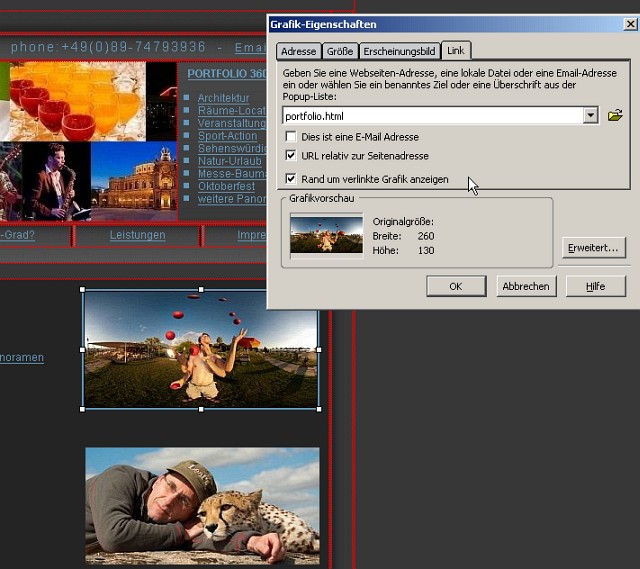Open the Leistungen navigation link
Screen dimensions: 640x569
click(x=137, y=235)
